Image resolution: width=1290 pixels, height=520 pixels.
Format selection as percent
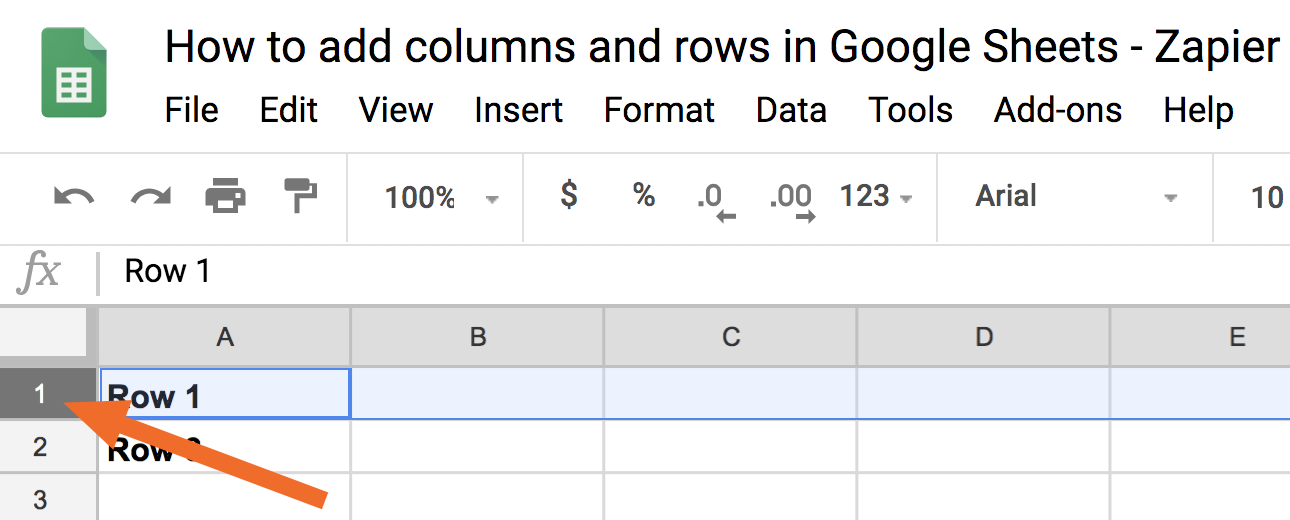[643, 195]
